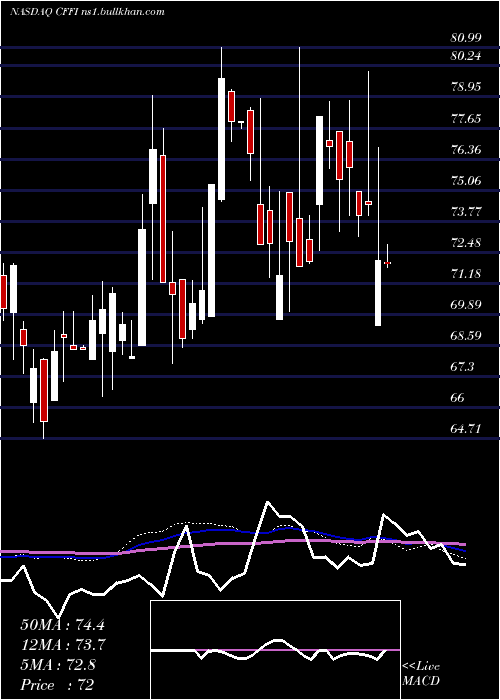Click the 64.71 price axis label

pyautogui.click(x=466, y=429)
